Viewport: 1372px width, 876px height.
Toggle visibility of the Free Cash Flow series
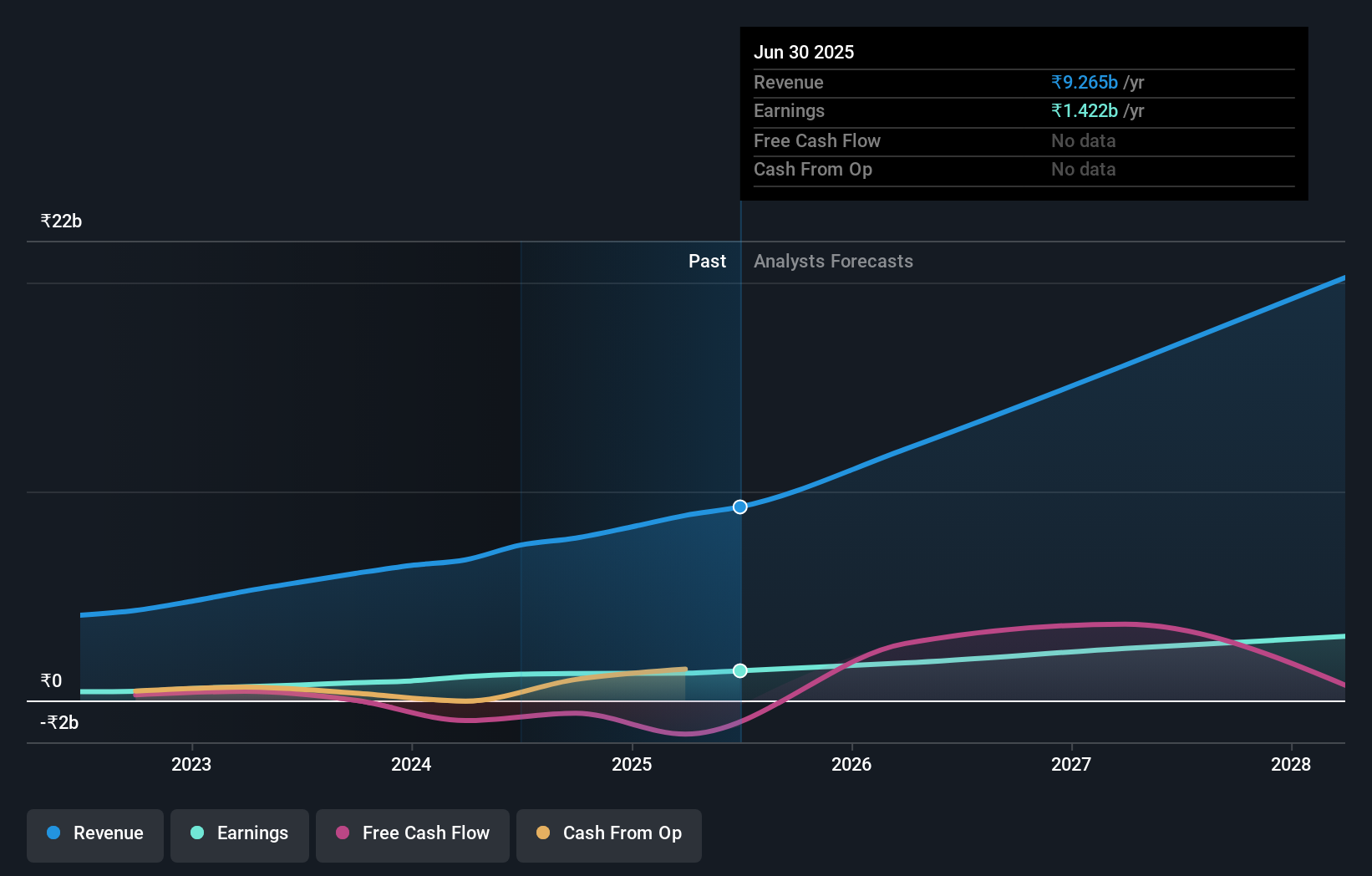[413, 833]
